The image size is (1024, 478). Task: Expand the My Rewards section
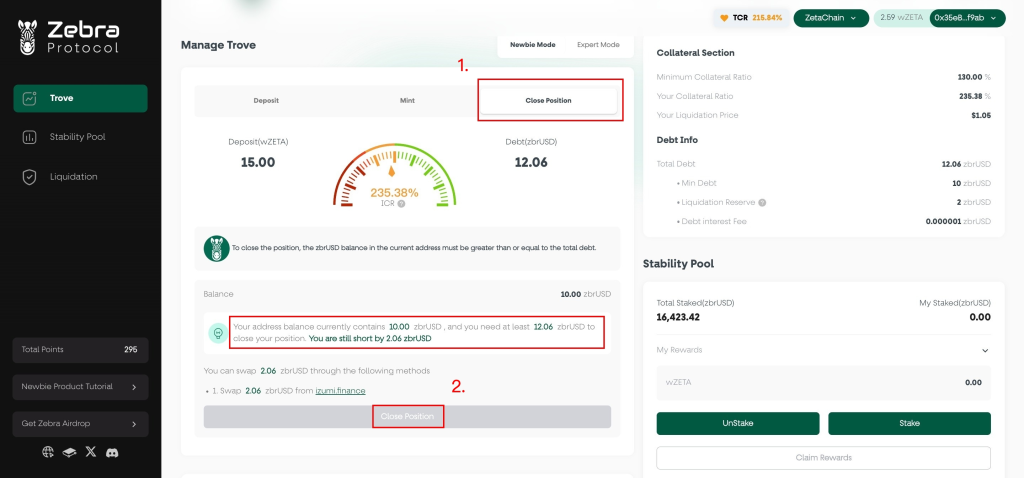click(984, 350)
